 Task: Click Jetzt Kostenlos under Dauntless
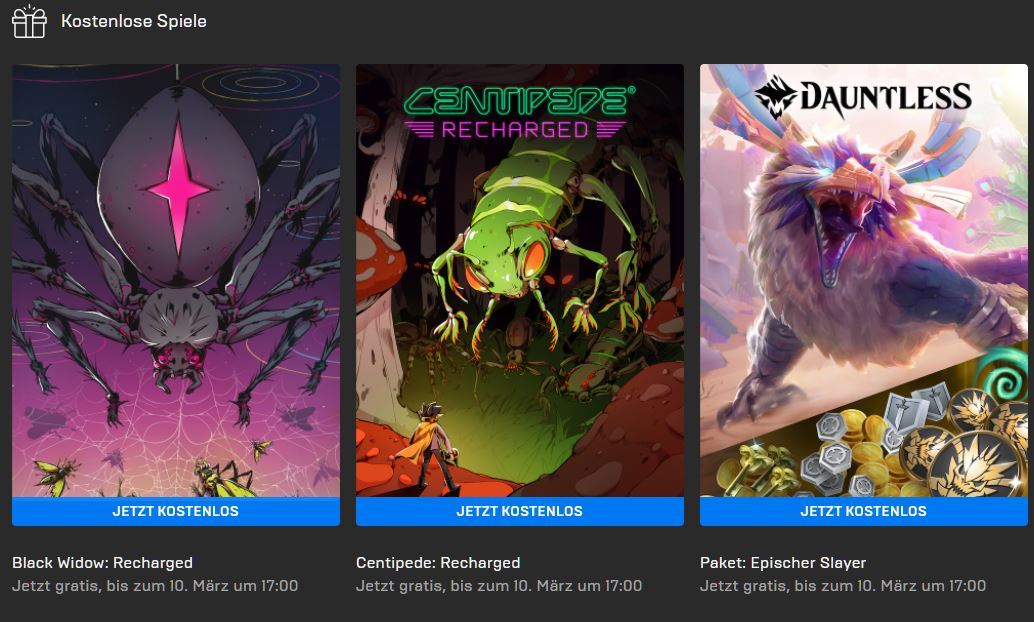tap(864, 511)
